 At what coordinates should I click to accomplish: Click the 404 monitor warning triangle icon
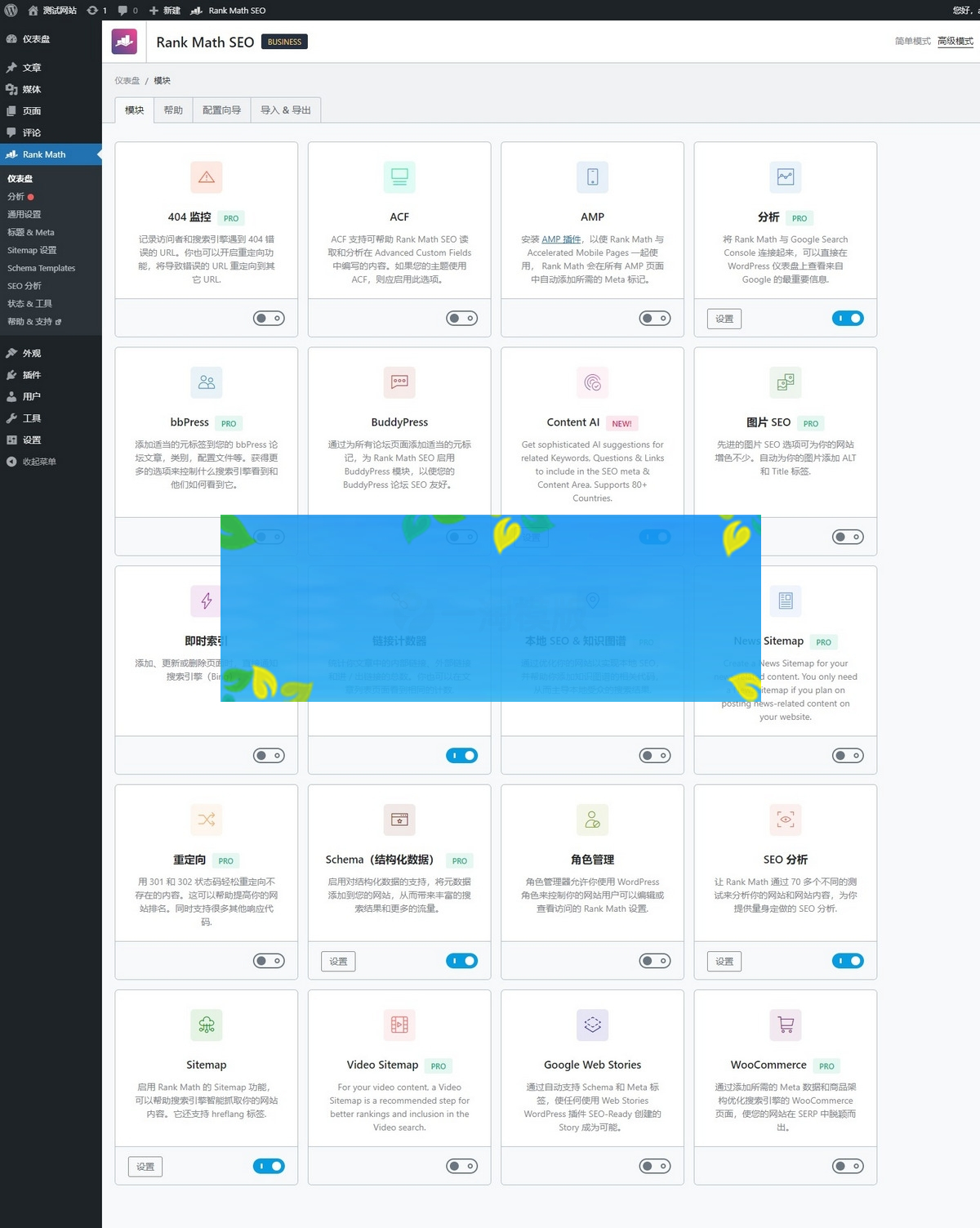[x=206, y=177]
